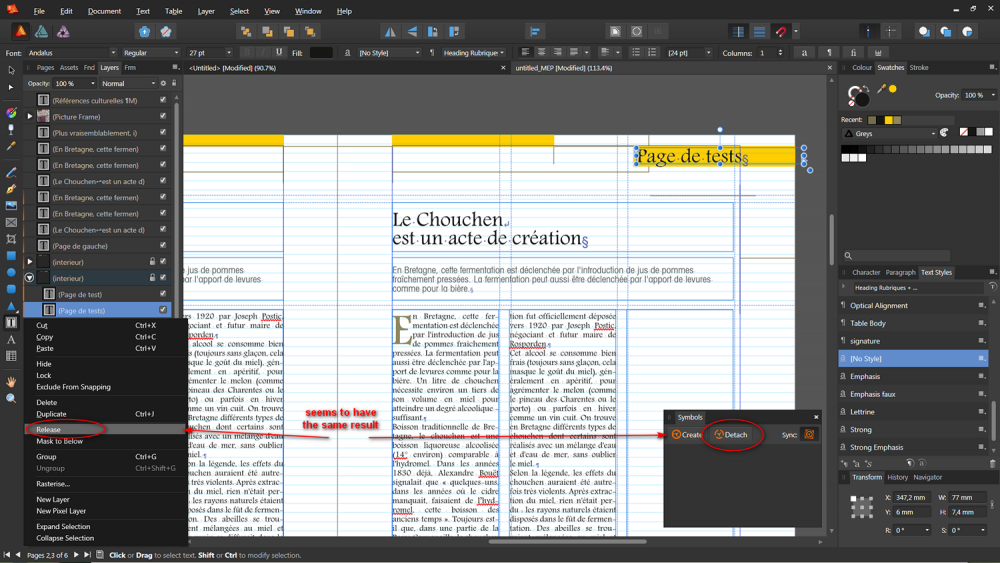The height and width of the screenshot is (563, 1000).
Task: Toggle visibility of Page de gauche layer
Action: click(163, 246)
